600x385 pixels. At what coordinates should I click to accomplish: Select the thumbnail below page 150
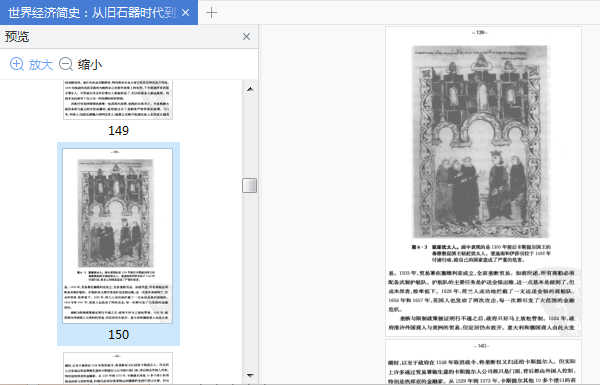[117, 368]
